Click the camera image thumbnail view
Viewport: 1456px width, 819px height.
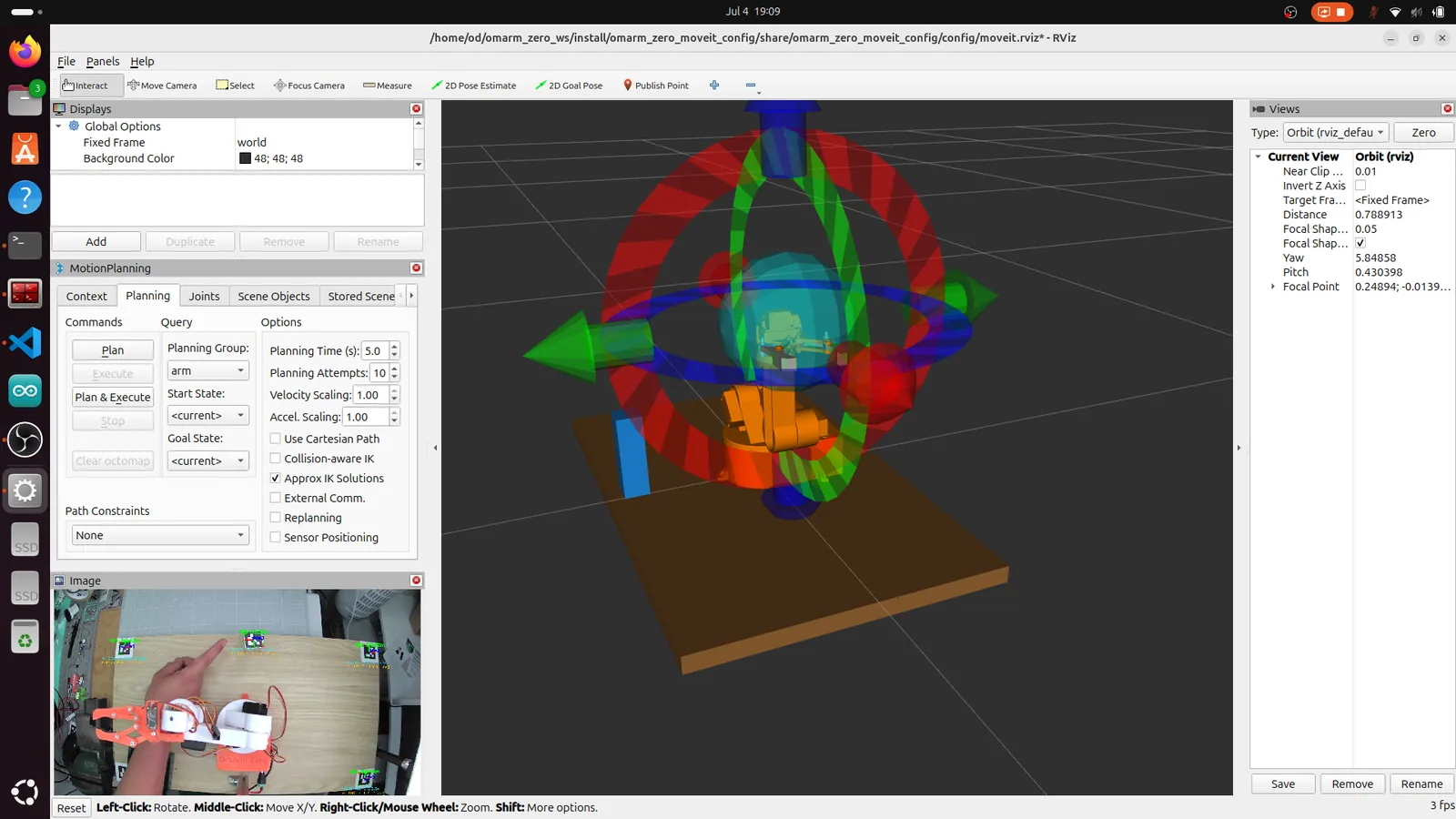[237, 693]
